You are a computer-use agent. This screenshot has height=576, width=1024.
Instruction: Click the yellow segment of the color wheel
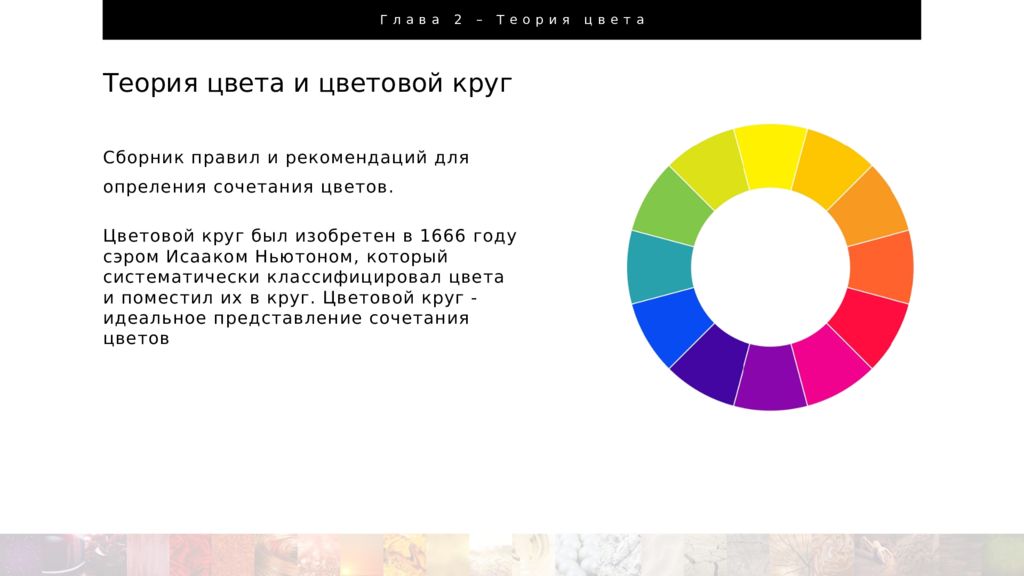[771, 155]
